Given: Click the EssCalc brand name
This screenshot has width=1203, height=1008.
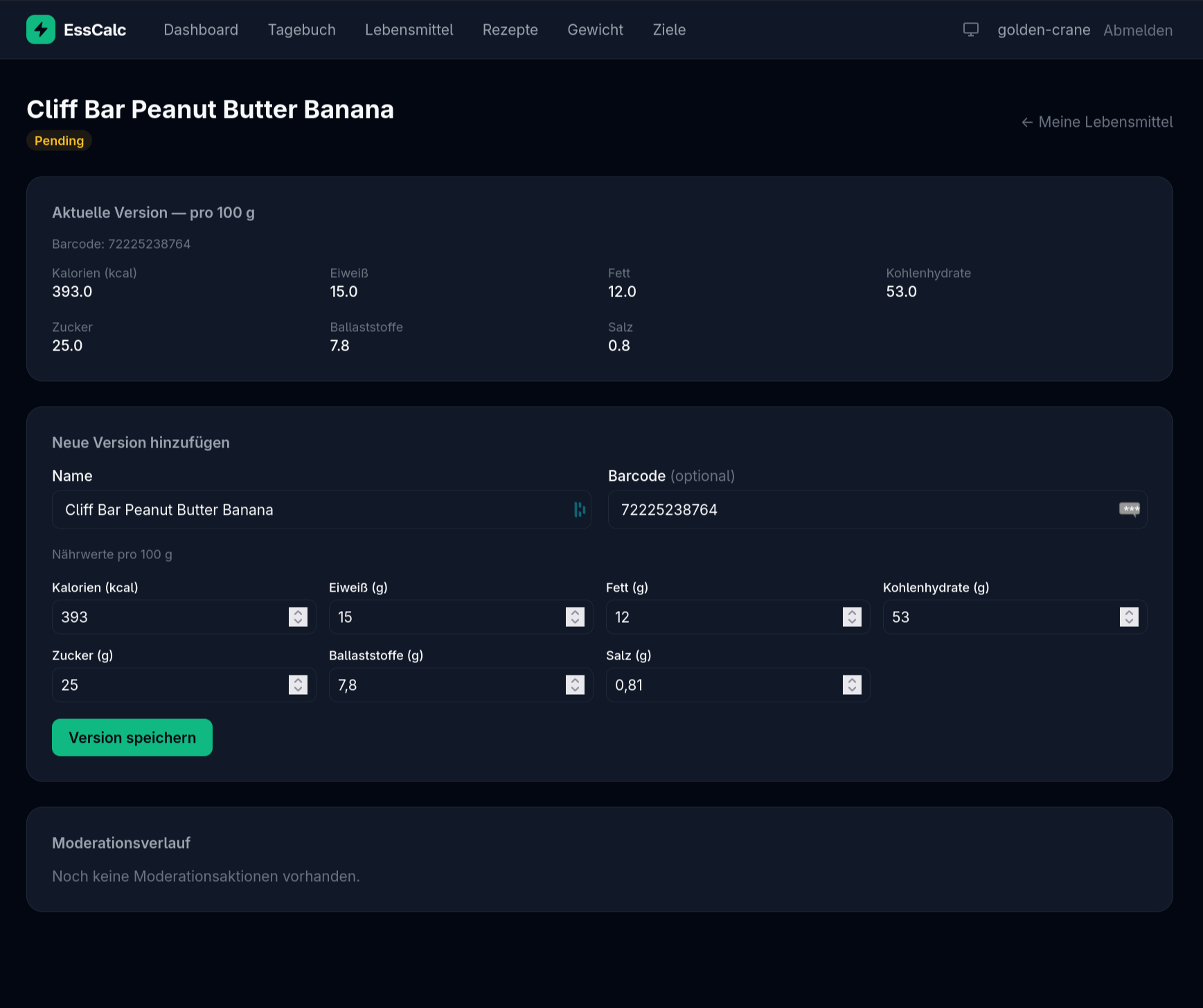Looking at the screenshot, I should [x=95, y=30].
